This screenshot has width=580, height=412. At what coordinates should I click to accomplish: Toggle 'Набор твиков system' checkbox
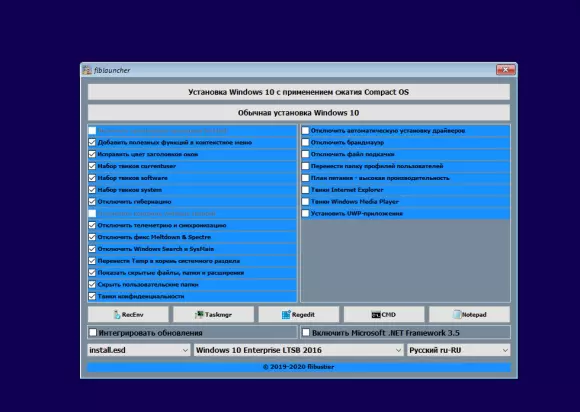[92, 190]
